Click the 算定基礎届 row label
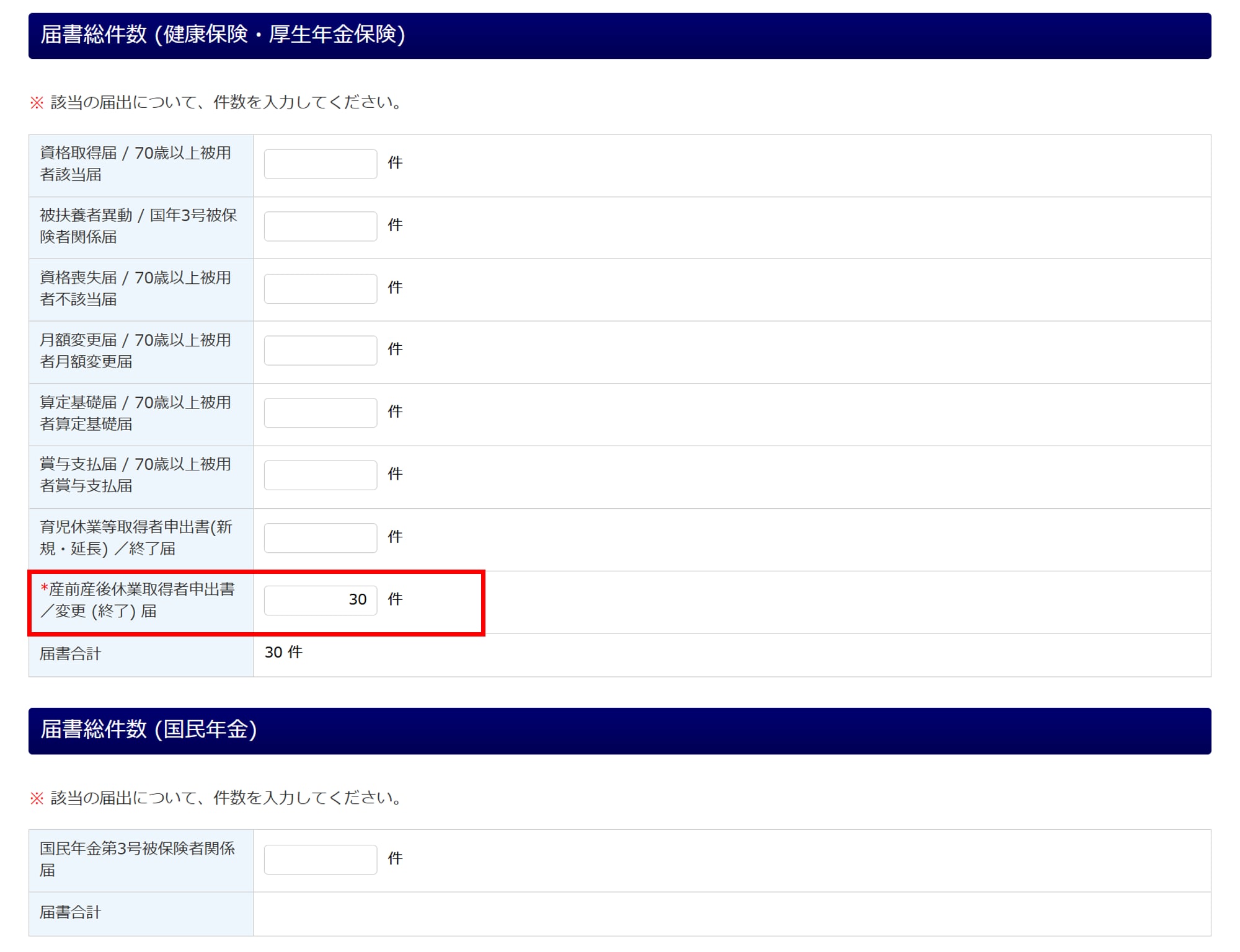 [x=135, y=413]
